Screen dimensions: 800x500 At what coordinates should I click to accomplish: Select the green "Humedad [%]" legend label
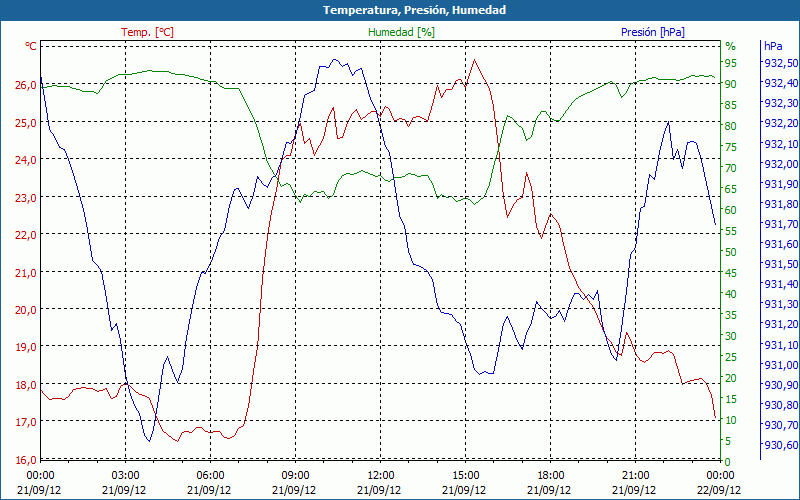(x=402, y=32)
